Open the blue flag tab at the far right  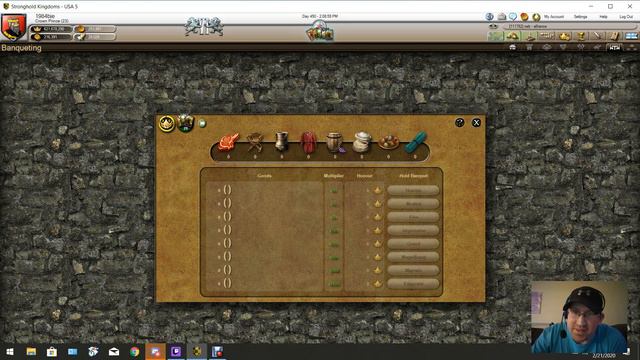point(631,36)
